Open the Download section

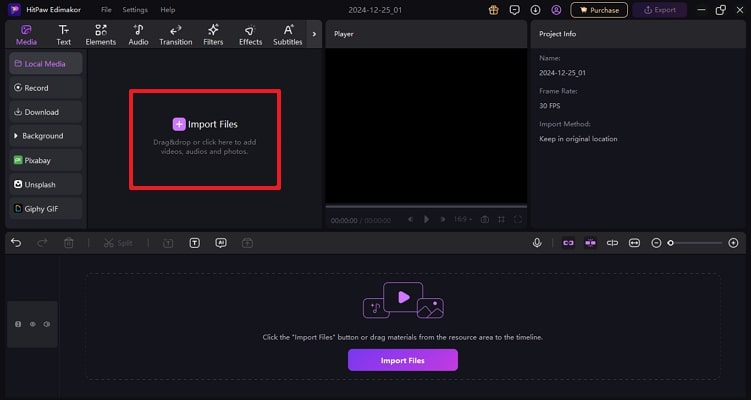tap(46, 112)
